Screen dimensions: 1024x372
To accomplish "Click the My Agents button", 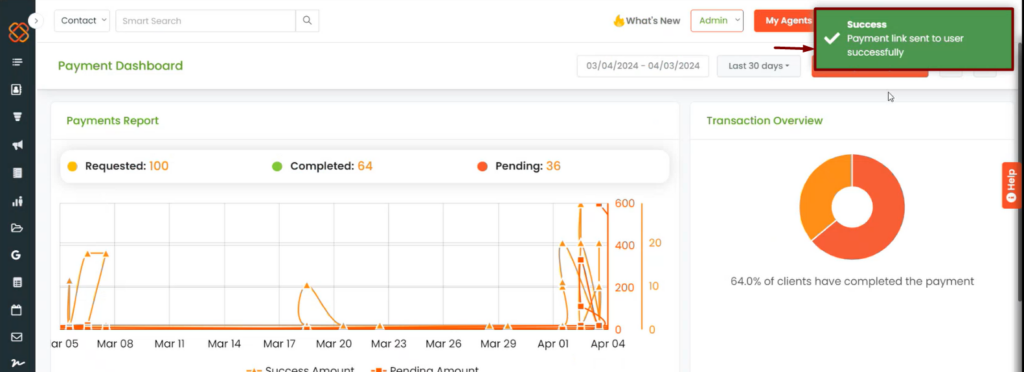I will tap(784, 21).
